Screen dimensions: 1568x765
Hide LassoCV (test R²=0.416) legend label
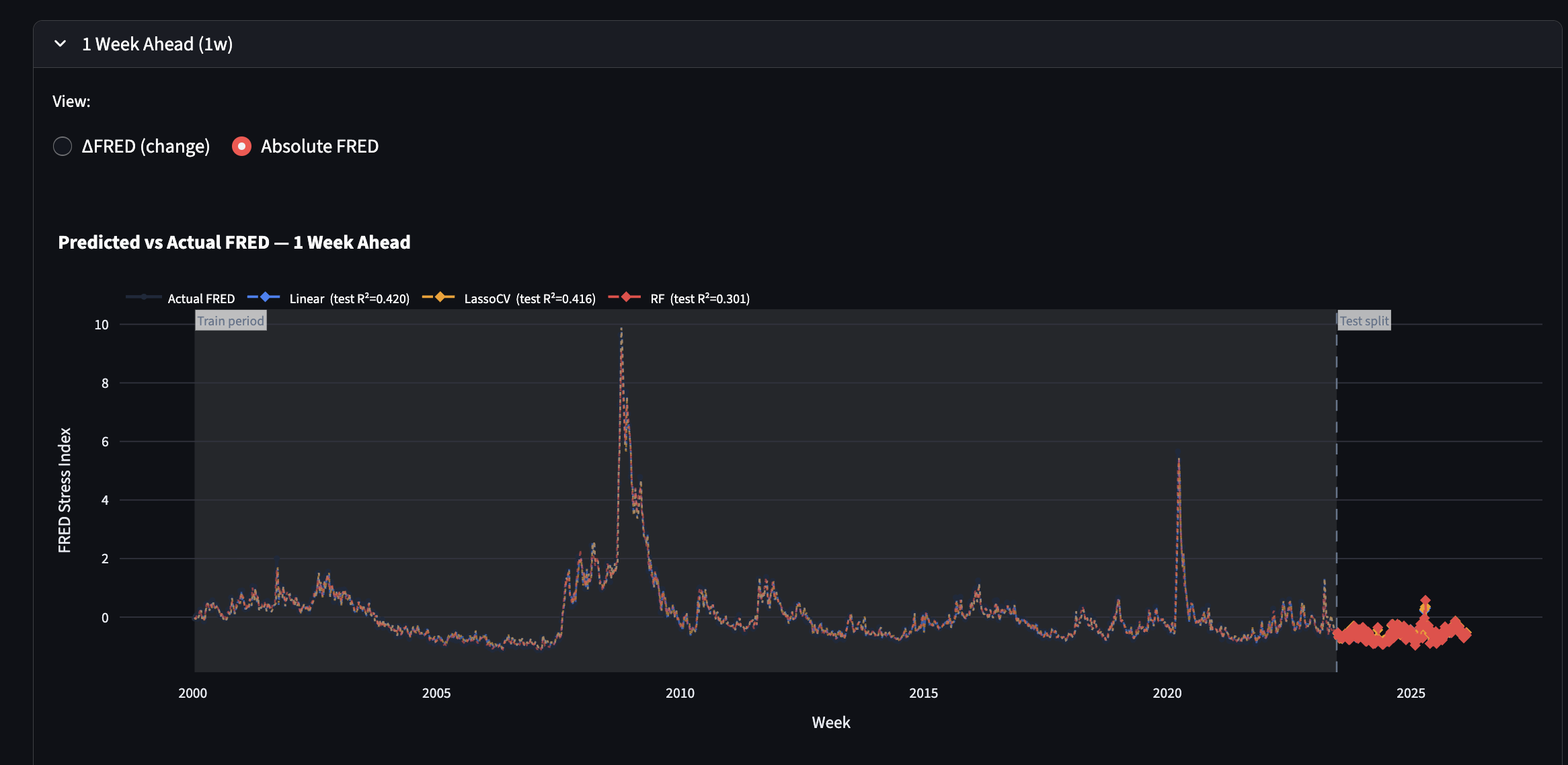click(x=530, y=298)
